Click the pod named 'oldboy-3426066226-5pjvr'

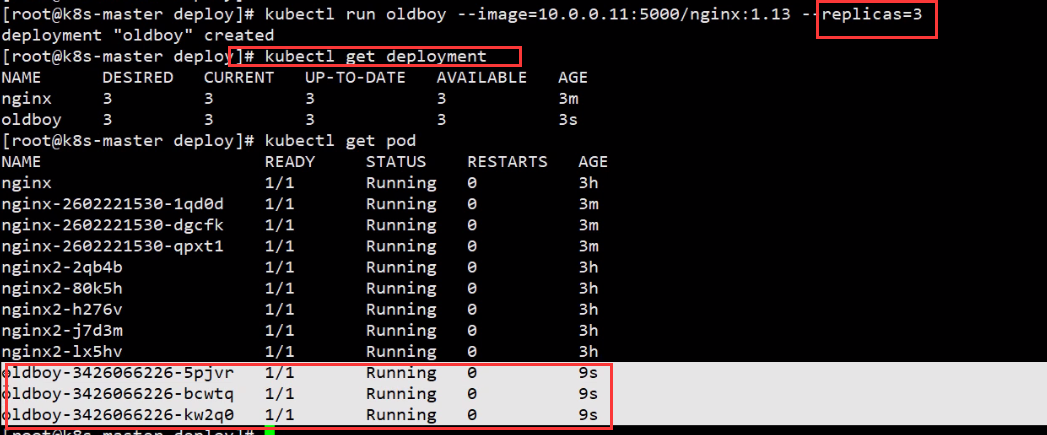tap(118, 373)
